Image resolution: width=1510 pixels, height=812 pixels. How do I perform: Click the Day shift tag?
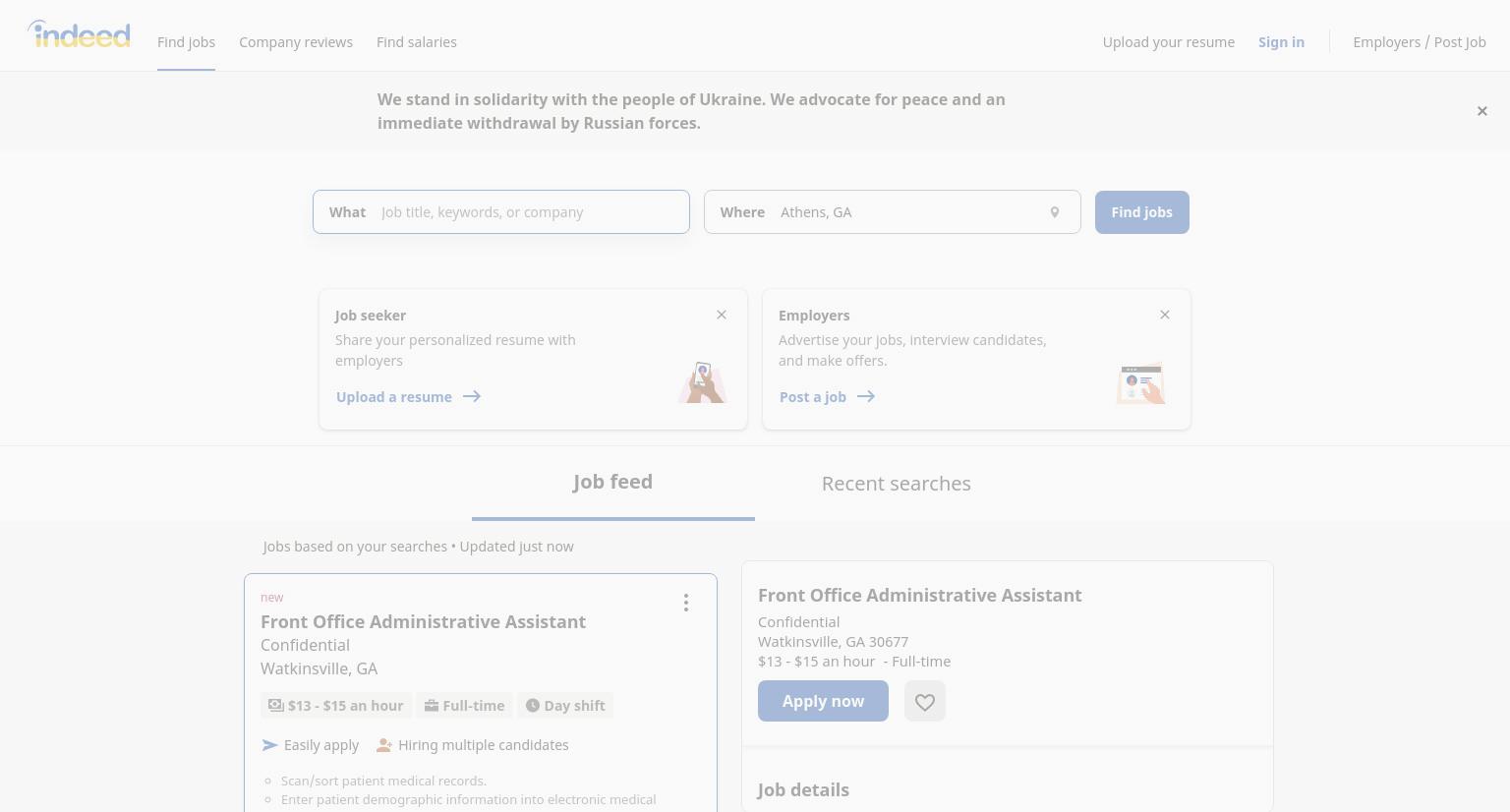coord(565,706)
